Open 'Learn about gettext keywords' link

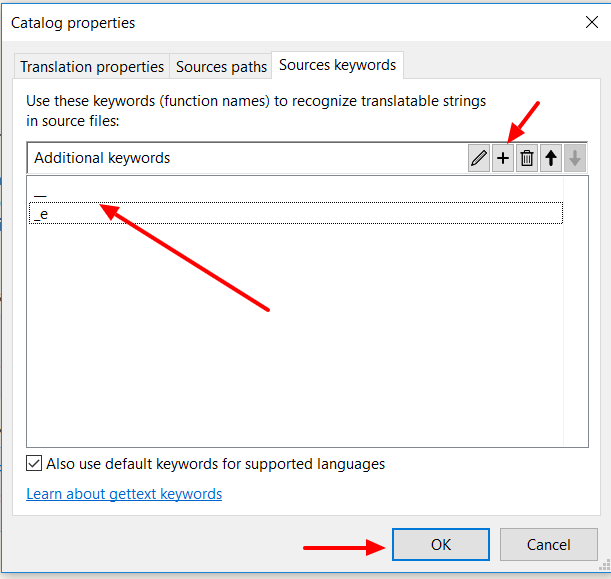pyautogui.click(x=124, y=494)
